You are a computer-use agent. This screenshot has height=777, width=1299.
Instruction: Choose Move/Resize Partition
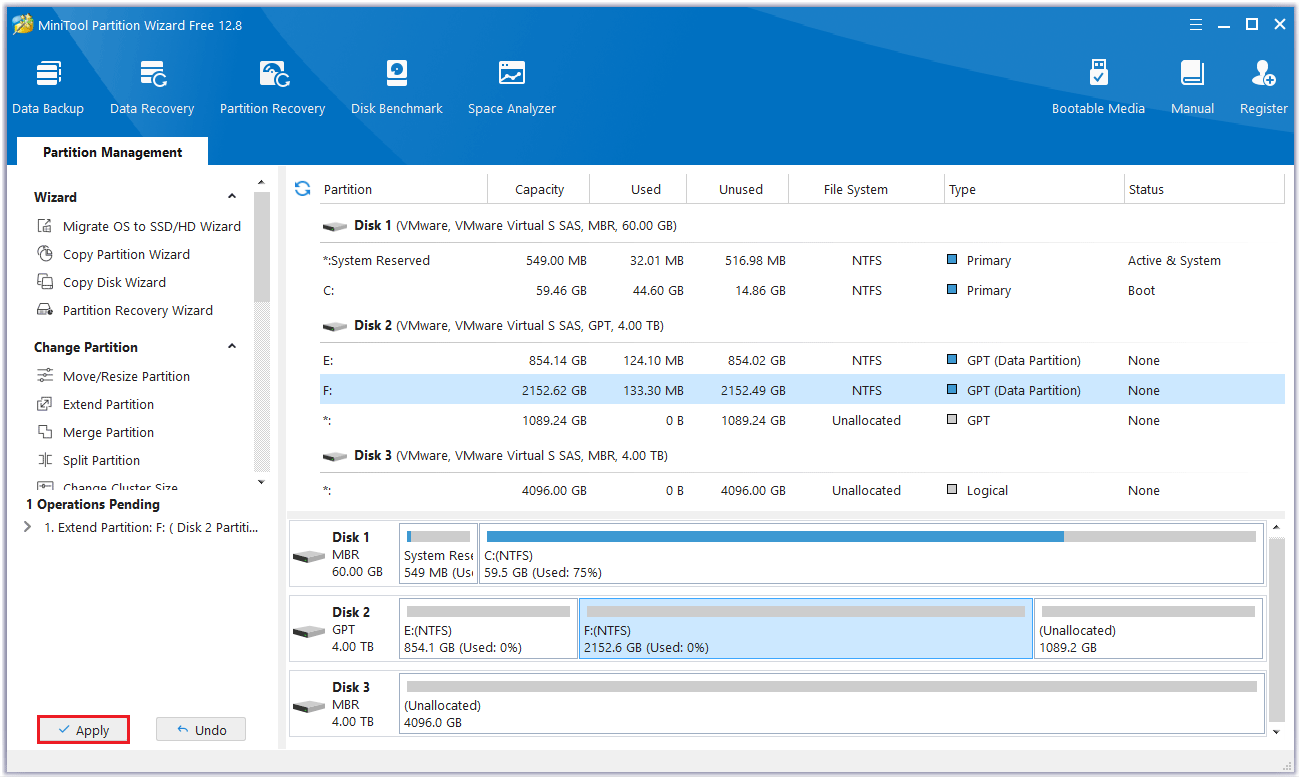pos(114,376)
